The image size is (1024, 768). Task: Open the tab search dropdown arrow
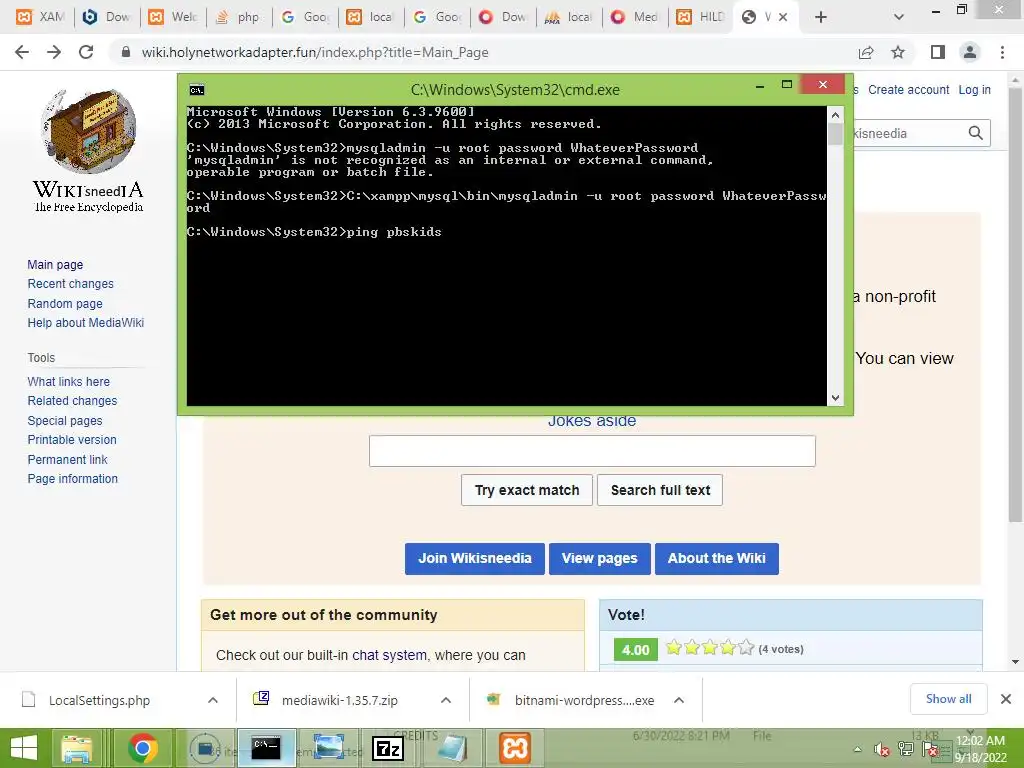pos(899,17)
